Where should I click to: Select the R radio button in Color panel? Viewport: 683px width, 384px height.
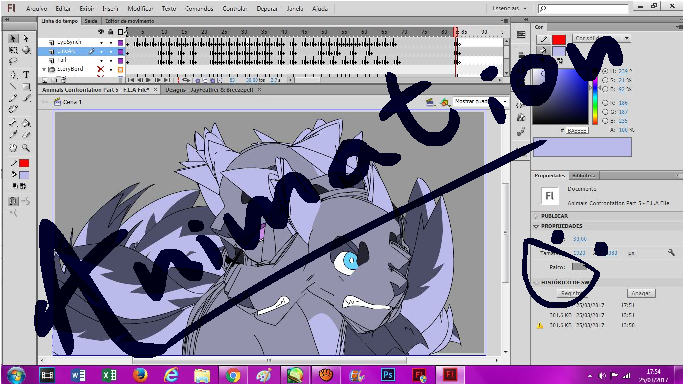(605, 103)
